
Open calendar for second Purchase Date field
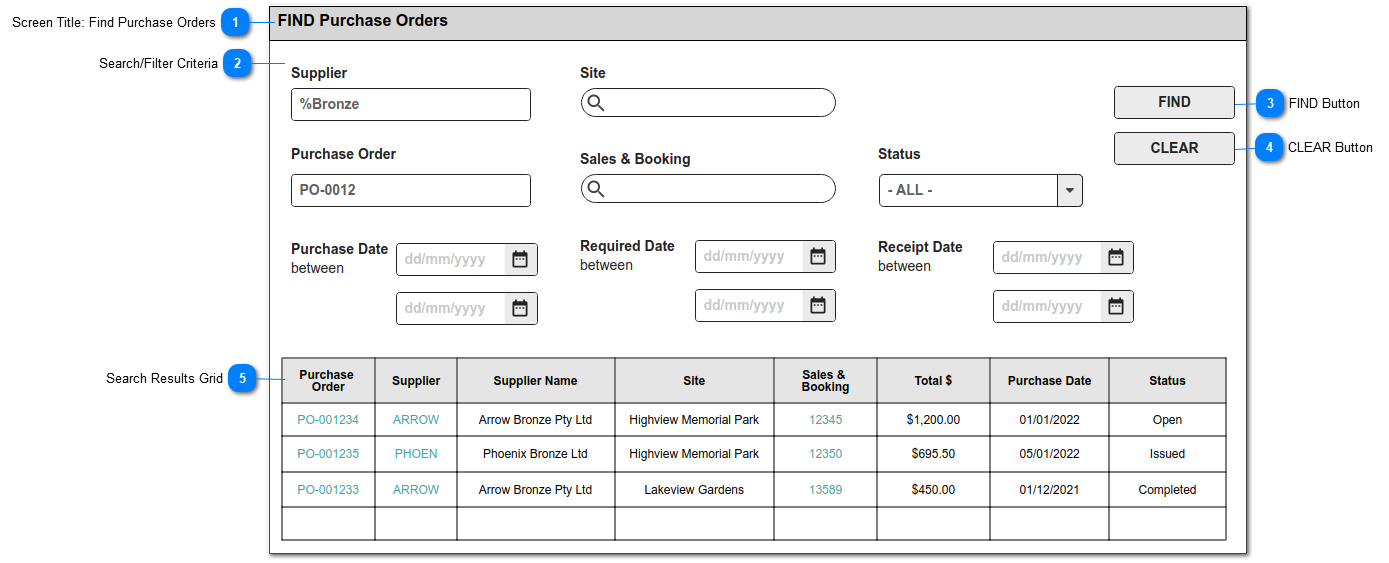[520, 308]
